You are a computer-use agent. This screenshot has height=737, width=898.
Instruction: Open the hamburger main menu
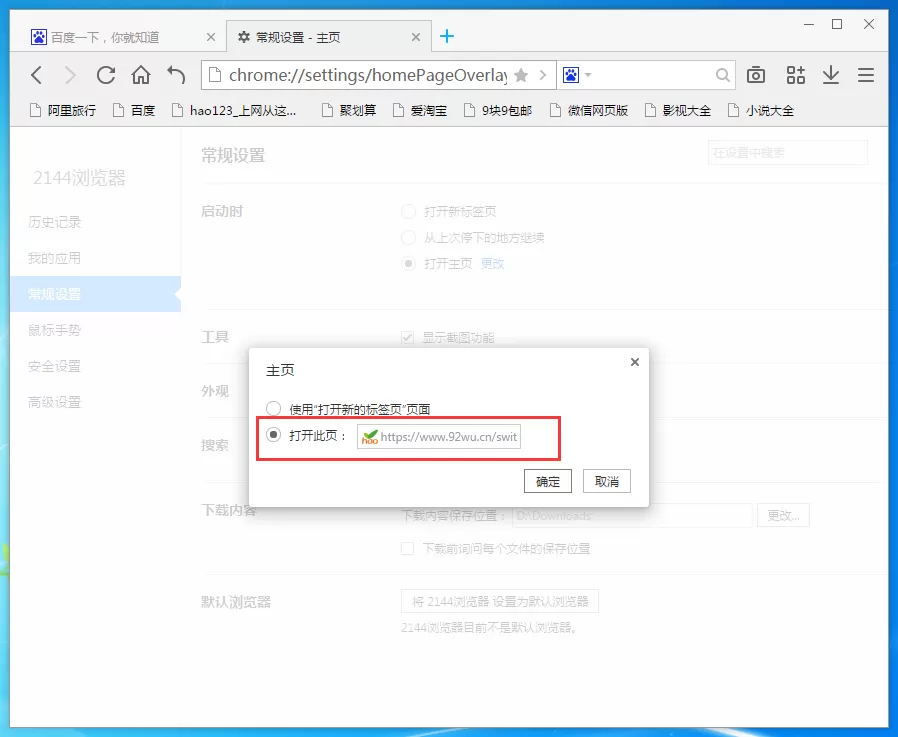point(866,75)
